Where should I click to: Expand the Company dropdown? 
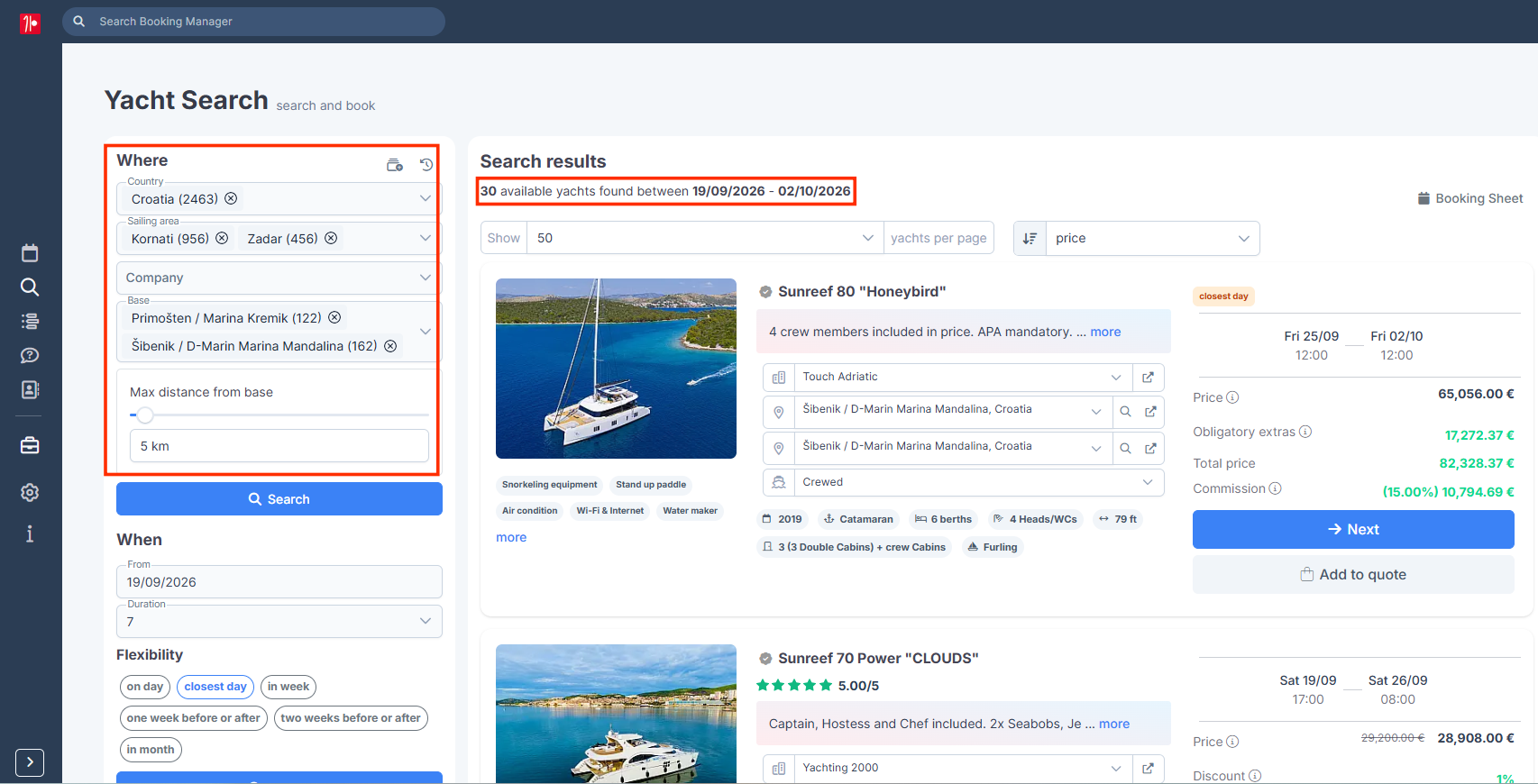click(279, 278)
